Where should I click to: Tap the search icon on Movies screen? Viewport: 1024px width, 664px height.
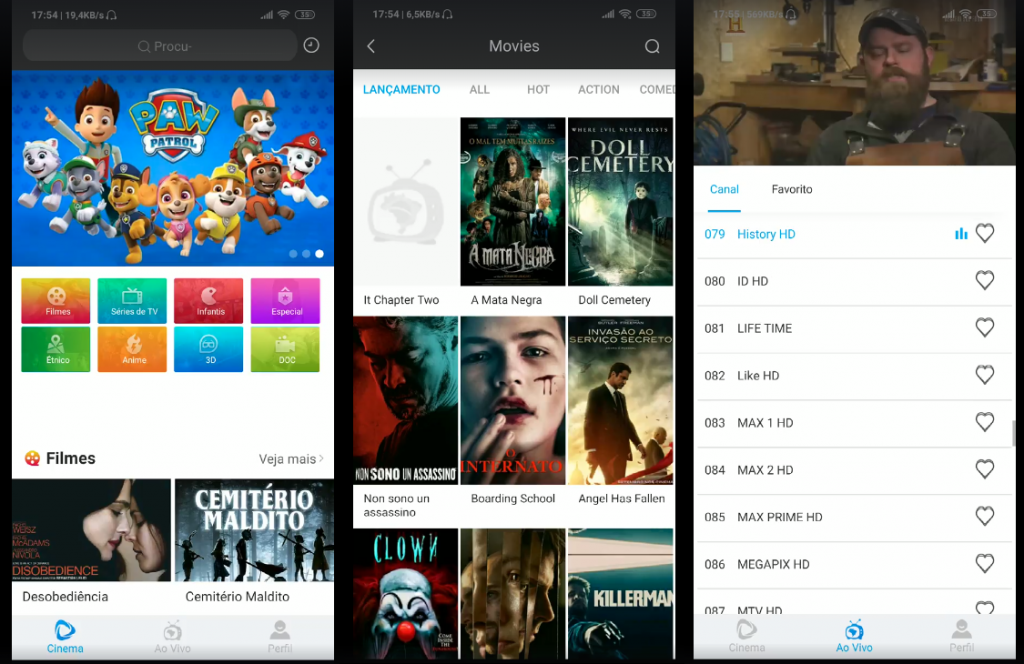652,46
